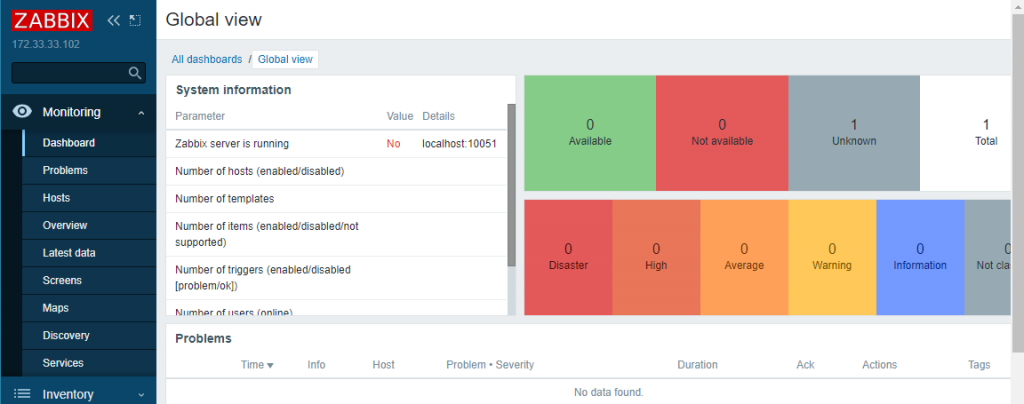Viewport: 1024px width, 404px height.
Task: Click the green Available hosts tile
Action: 589,132
